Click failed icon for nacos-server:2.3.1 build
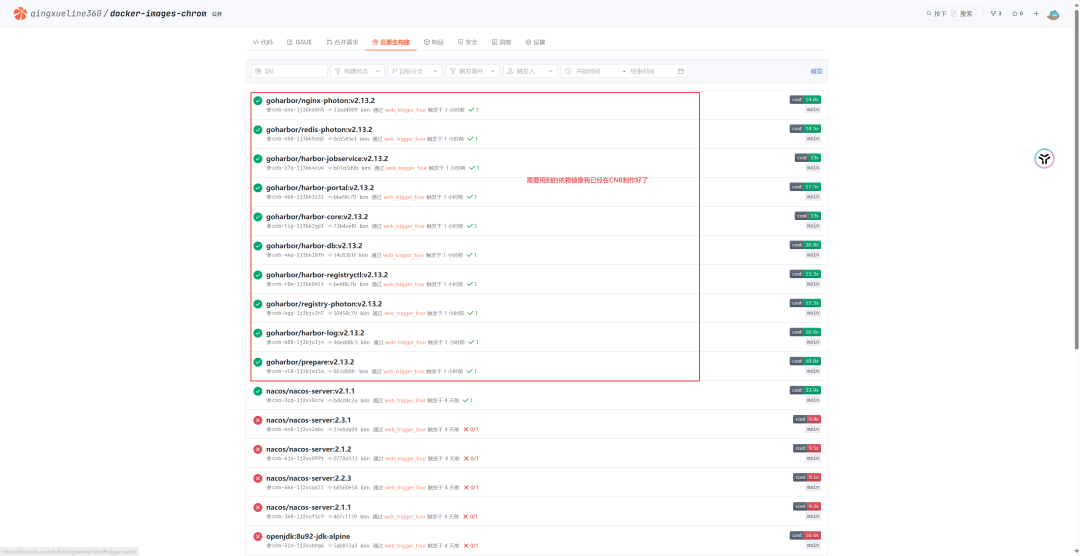Viewport: 1080px width, 556px height. pyautogui.click(x=258, y=420)
